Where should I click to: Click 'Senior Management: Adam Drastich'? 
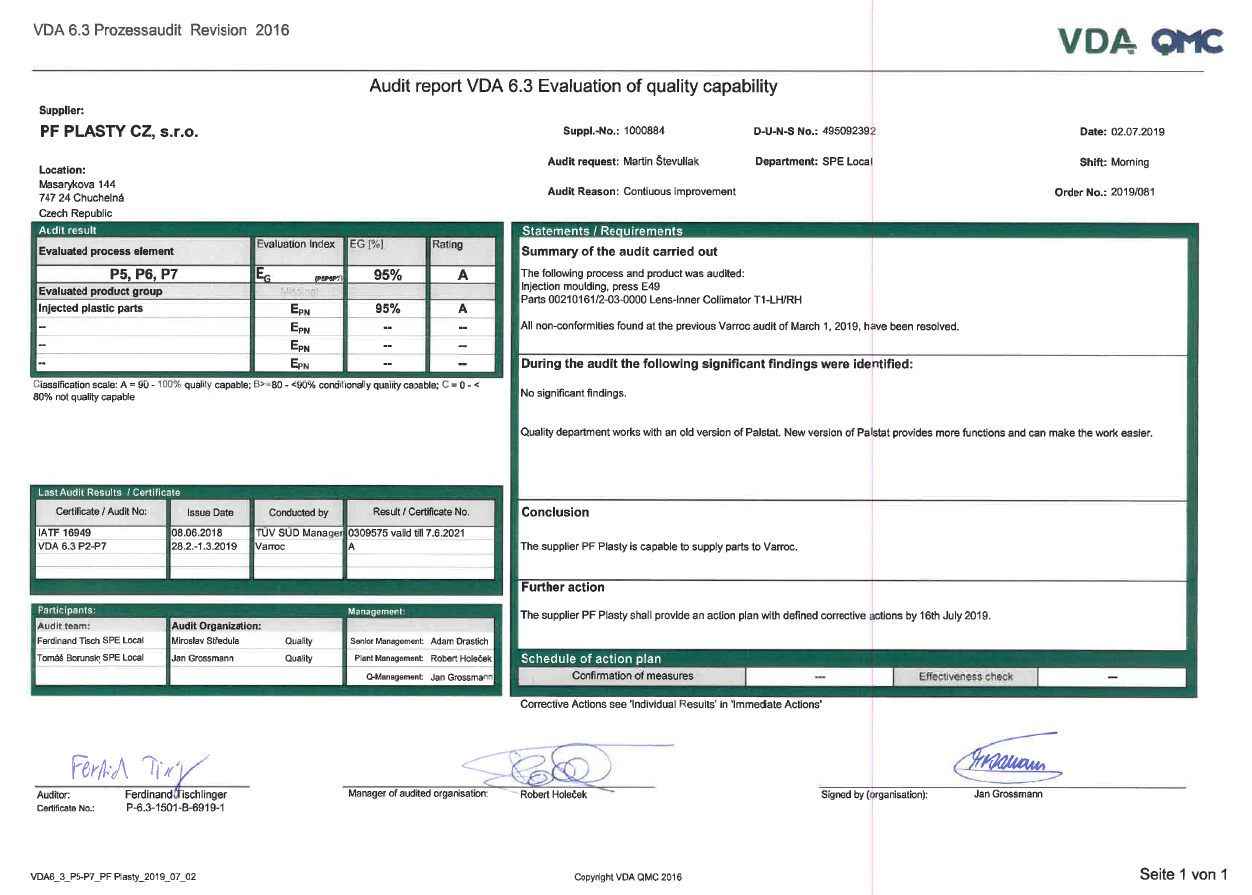tap(419, 641)
